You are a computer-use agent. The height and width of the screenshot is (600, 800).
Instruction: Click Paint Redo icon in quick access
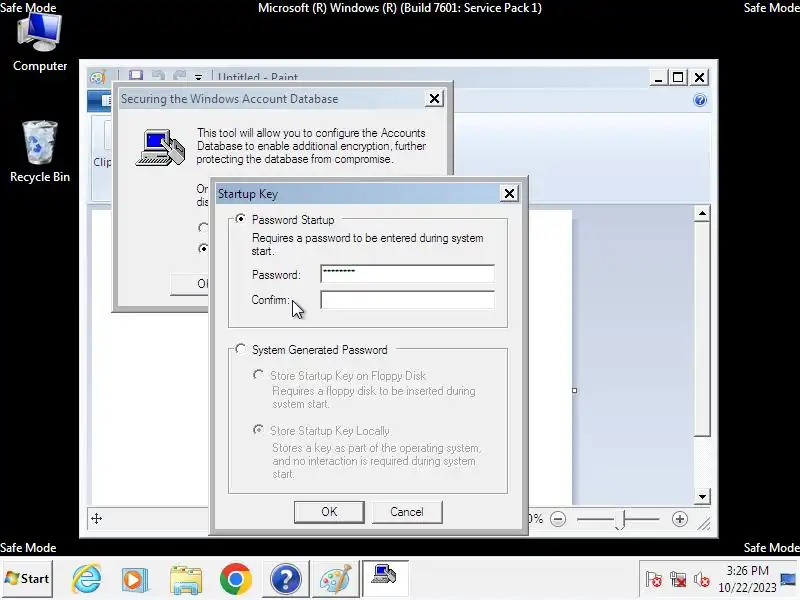pos(180,76)
